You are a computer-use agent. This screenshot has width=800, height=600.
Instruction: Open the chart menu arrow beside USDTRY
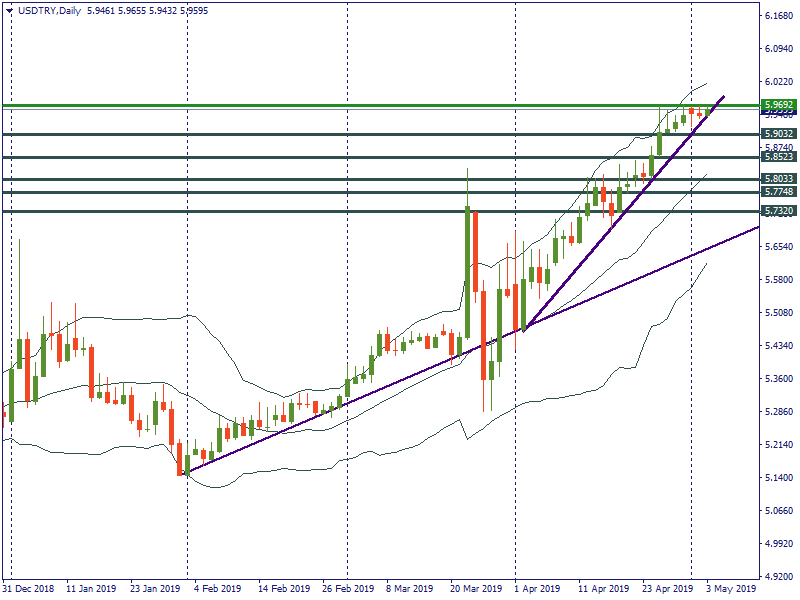coord(8,10)
